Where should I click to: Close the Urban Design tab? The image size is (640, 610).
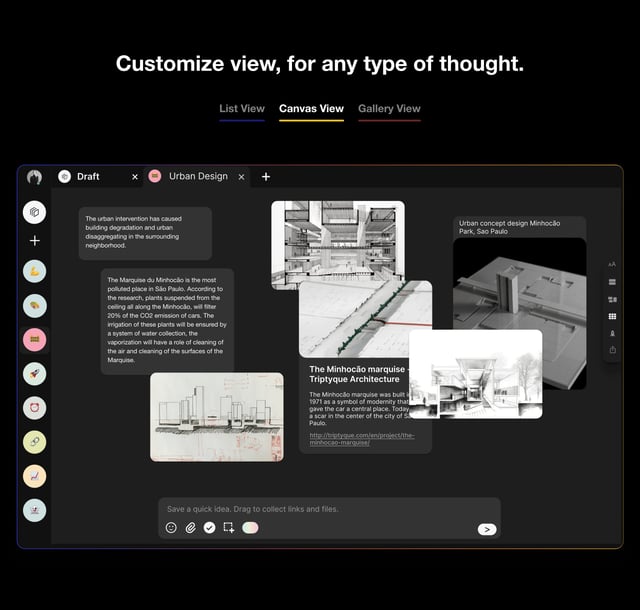[241, 177]
